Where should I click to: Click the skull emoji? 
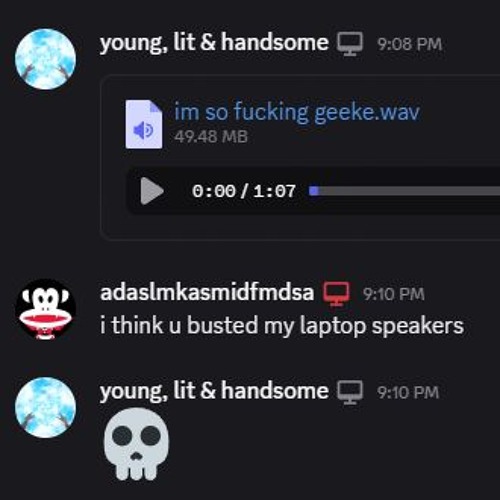(136, 444)
